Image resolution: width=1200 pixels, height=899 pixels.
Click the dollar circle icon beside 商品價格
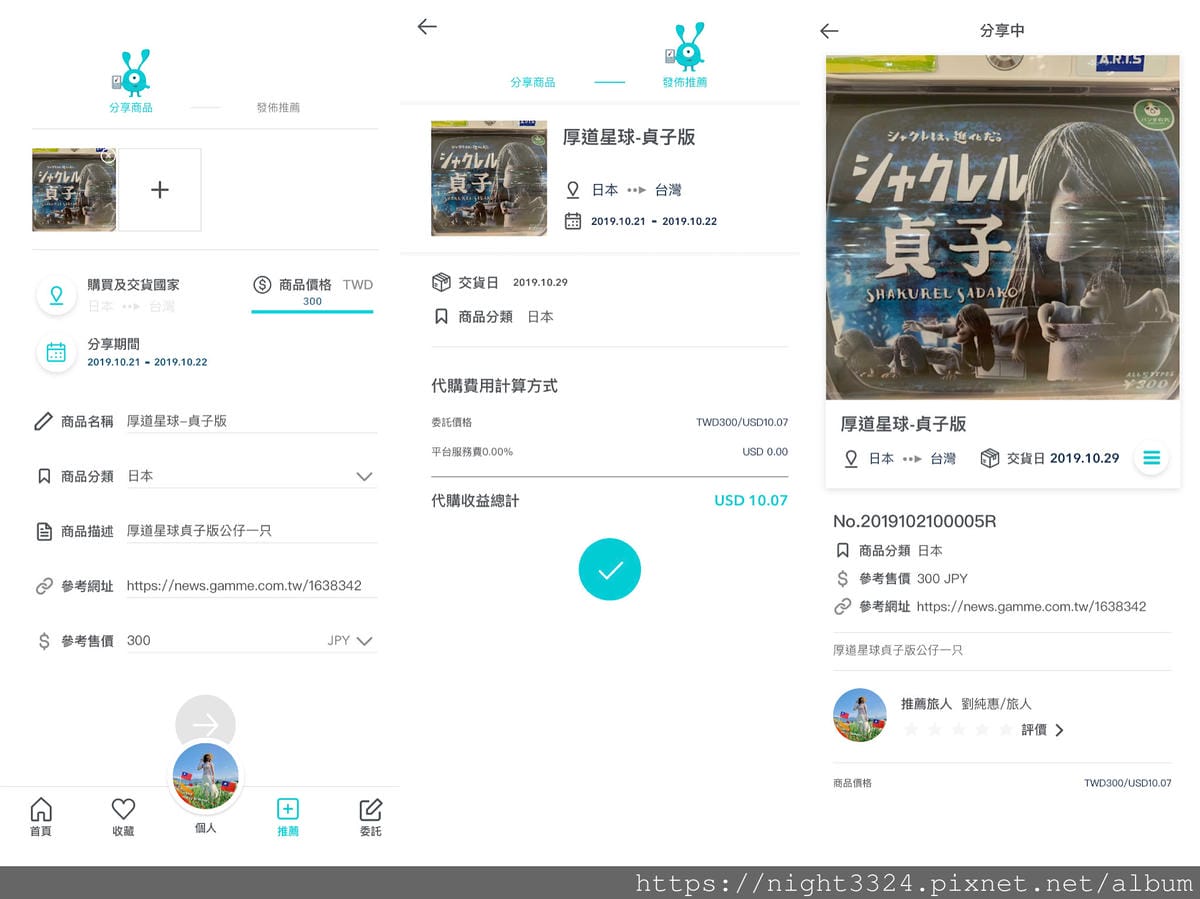262,285
